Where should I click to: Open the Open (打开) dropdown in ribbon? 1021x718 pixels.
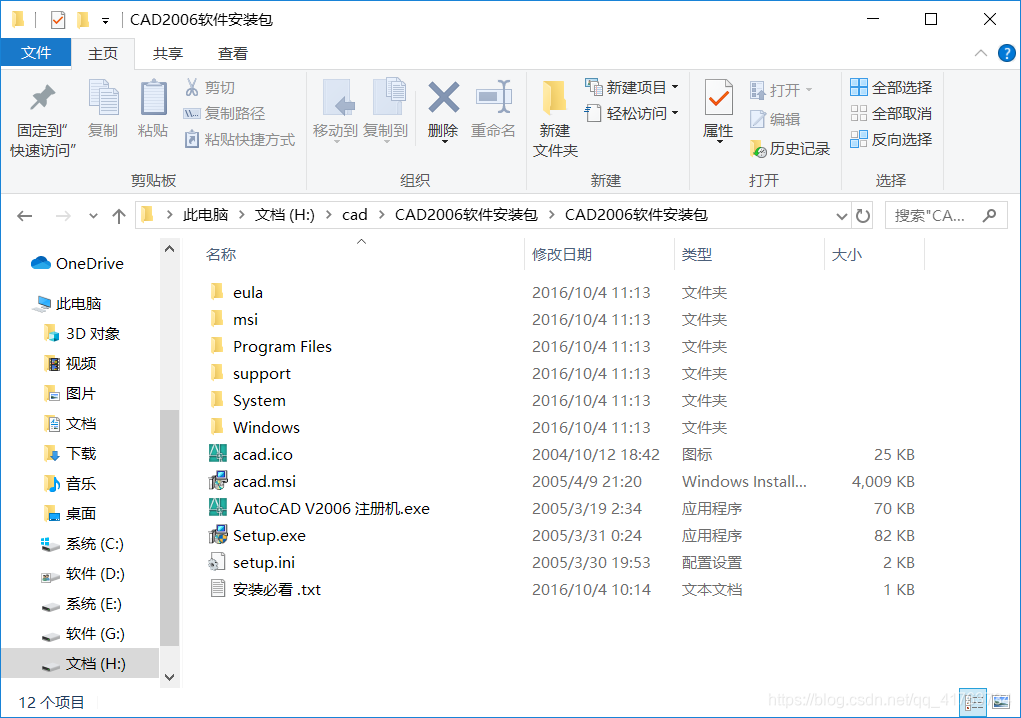[809, 90]
